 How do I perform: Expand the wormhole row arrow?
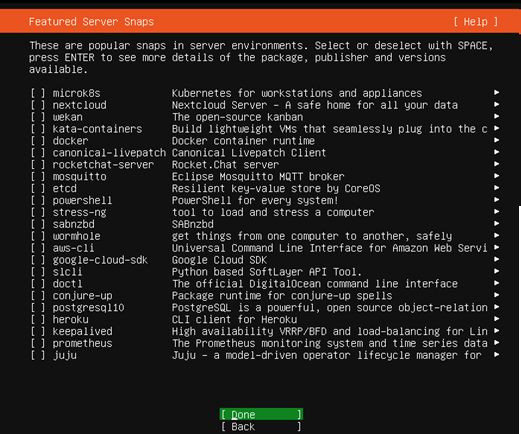[x=496, y=235]
